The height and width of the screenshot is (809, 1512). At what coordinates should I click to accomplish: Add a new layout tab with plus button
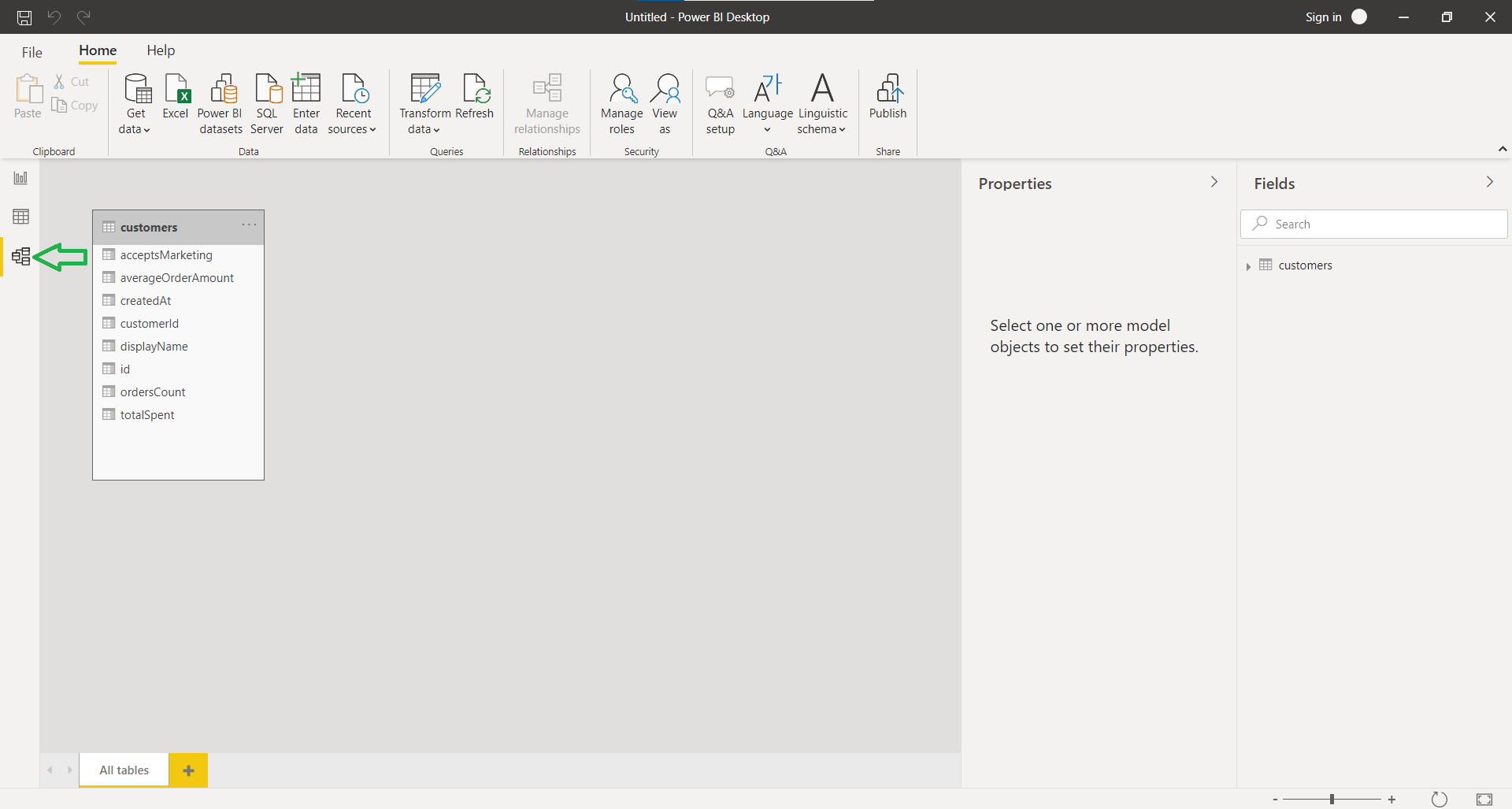(x=188, y=770)
